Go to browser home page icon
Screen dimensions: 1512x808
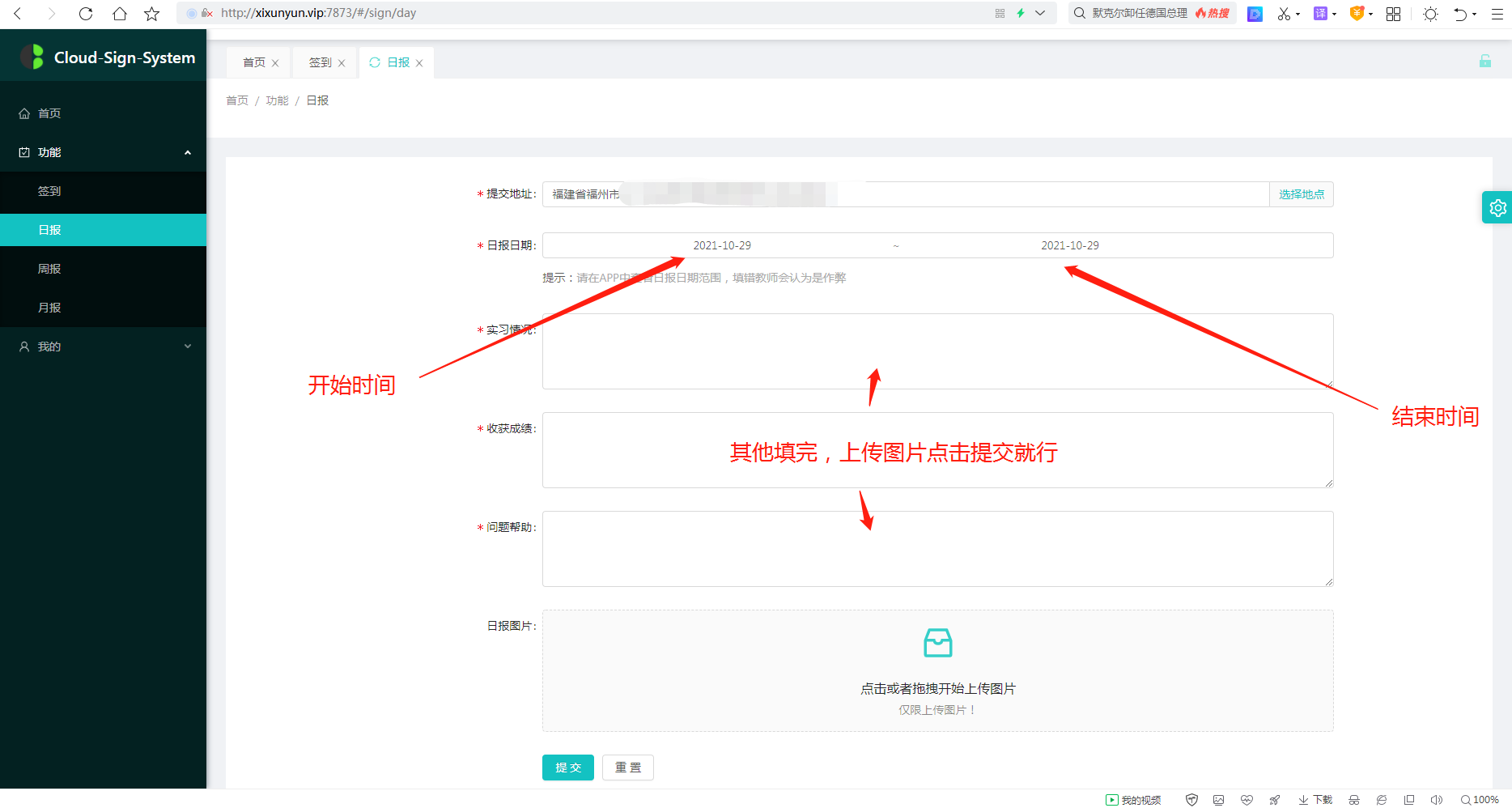[120, 14]
